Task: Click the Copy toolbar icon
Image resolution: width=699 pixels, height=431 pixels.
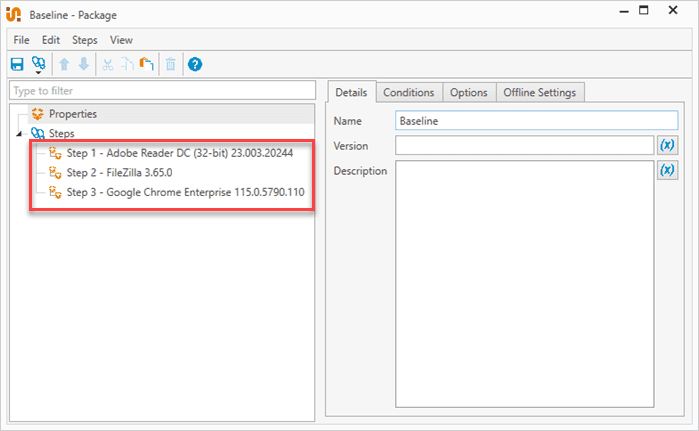Action: click(127, 65)
